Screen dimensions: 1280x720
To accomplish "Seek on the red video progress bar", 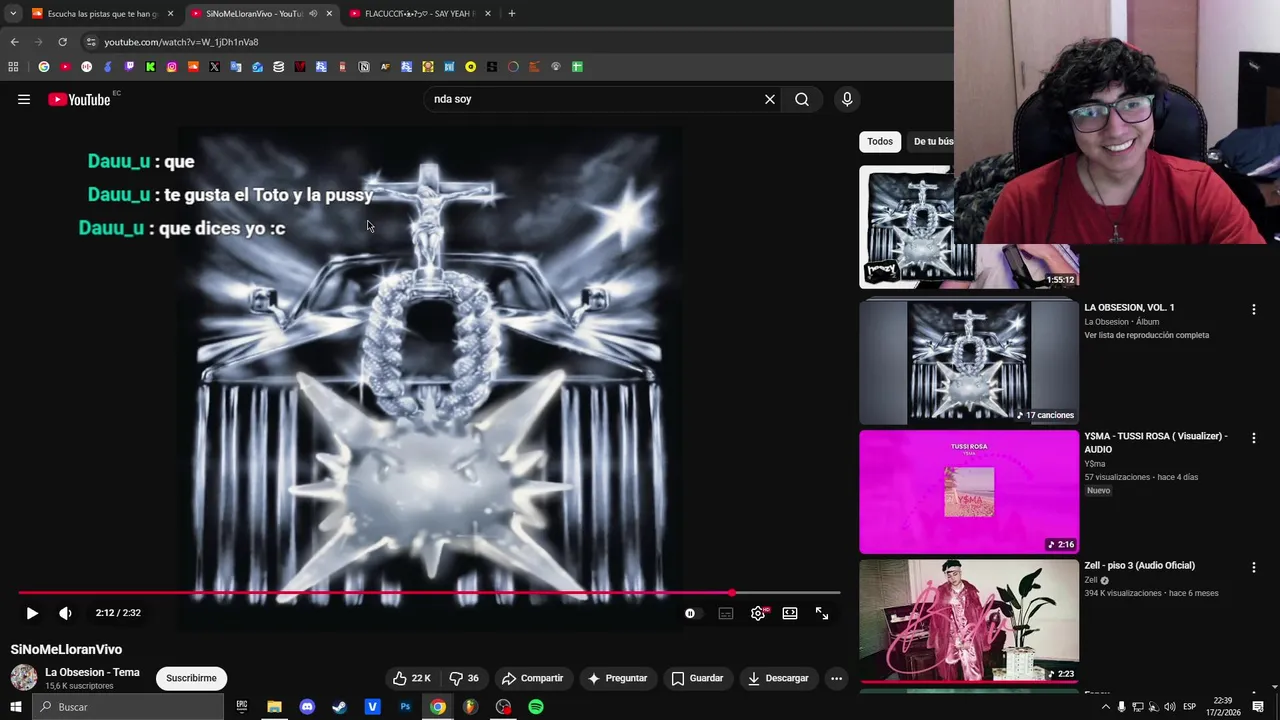I will pyautogui.click(x=429, y=593).
